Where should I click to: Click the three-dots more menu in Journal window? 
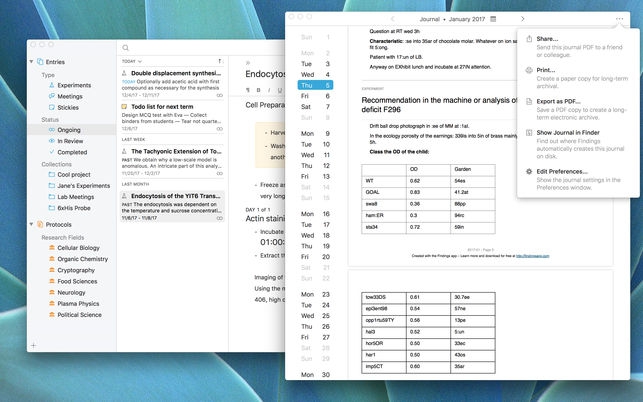pyautogui.click(x=619, y=19)
